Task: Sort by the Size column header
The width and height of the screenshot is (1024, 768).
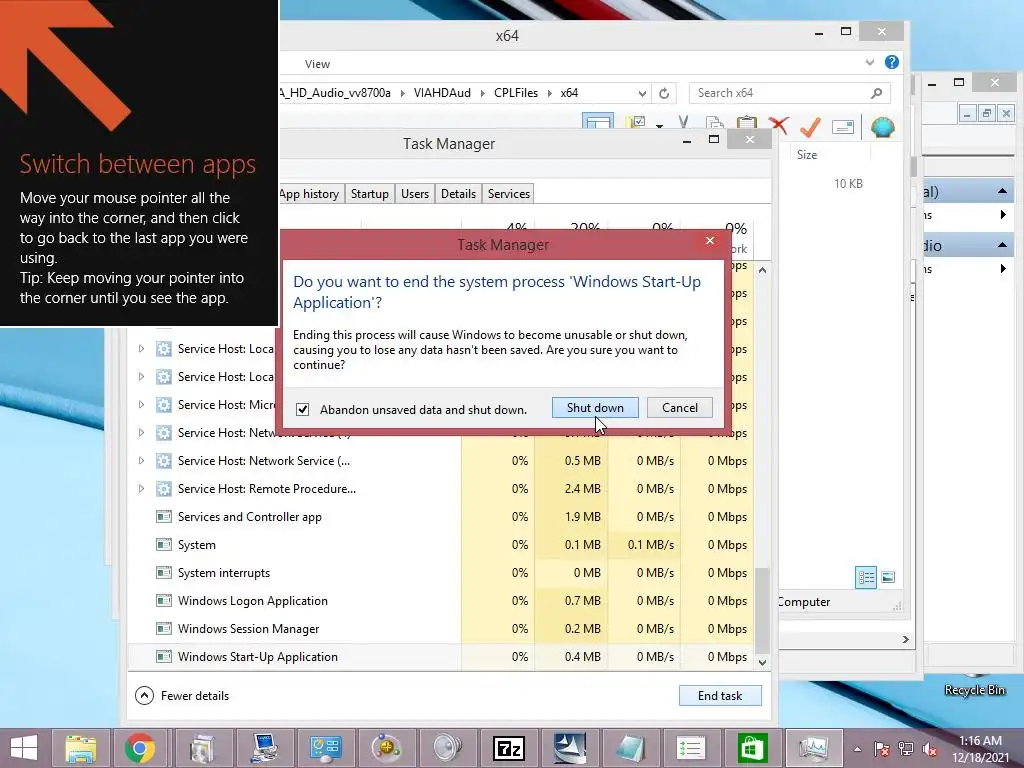Action: [807, 155]
